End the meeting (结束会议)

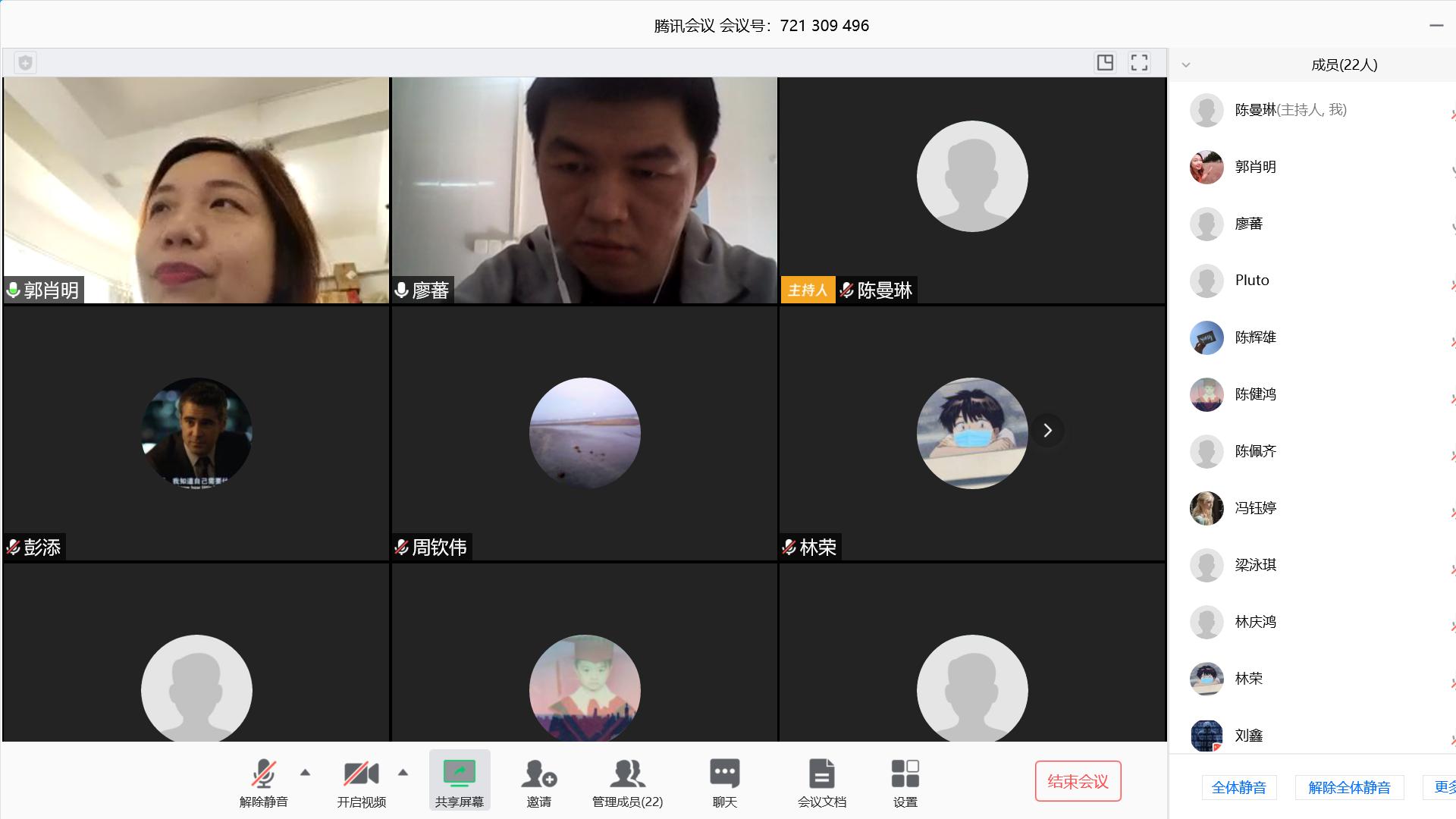coord(1078,781)
